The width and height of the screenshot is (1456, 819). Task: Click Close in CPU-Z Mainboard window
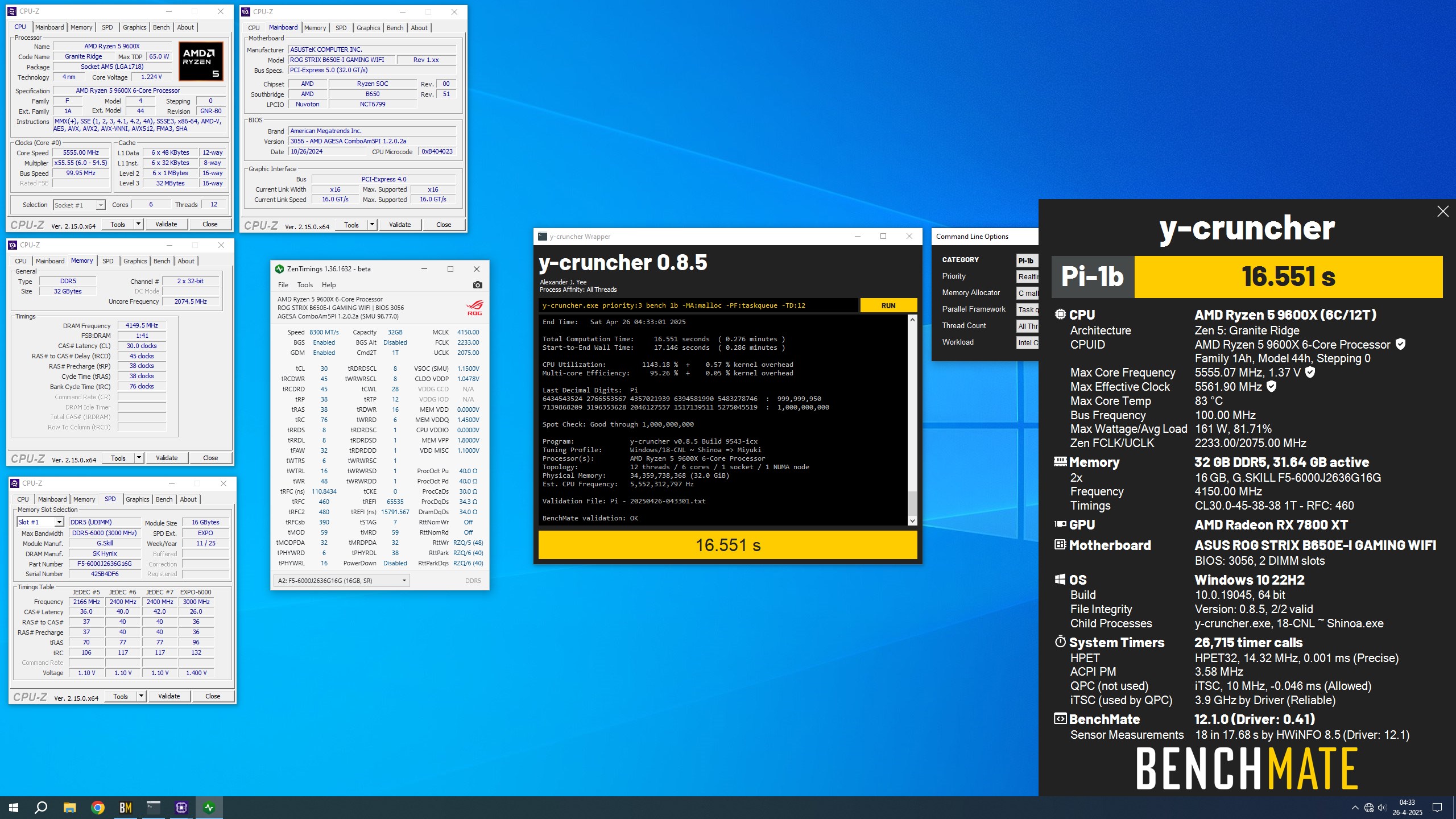pos(444,225)
